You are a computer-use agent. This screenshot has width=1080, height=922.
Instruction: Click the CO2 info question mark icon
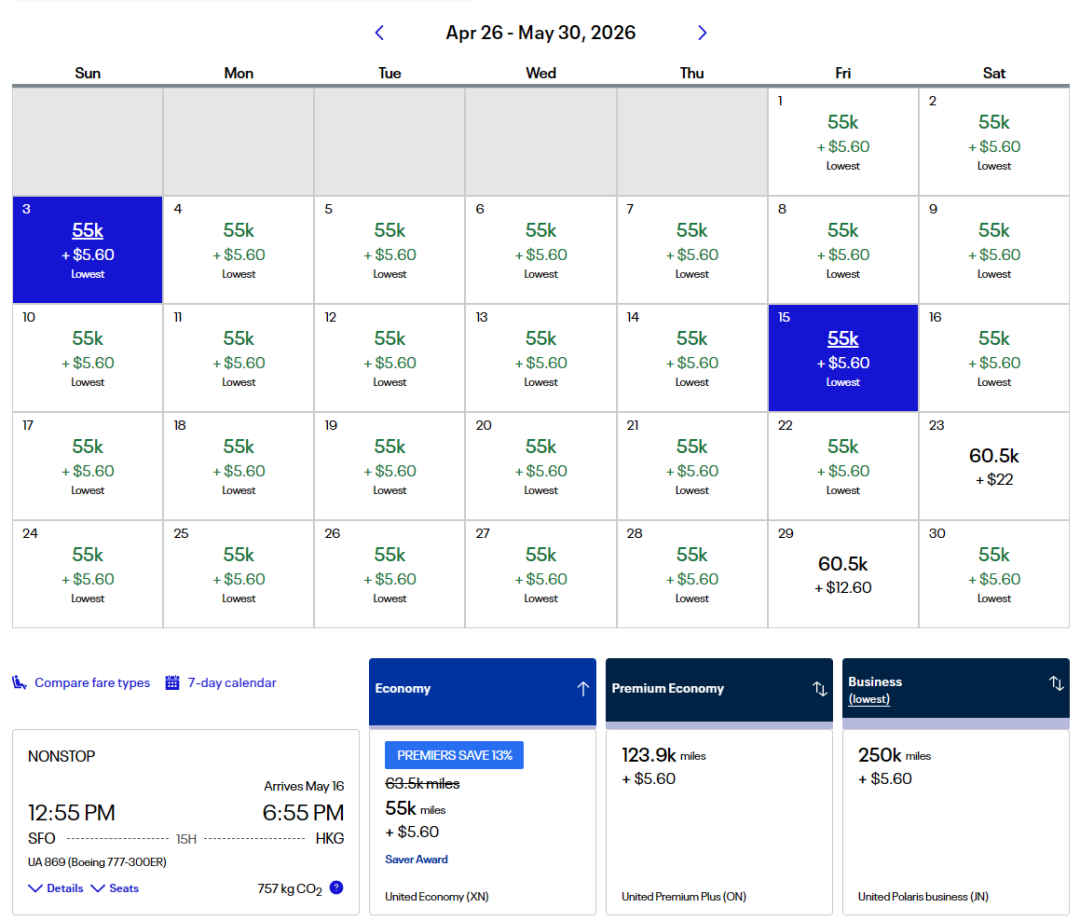click(336, 887)
